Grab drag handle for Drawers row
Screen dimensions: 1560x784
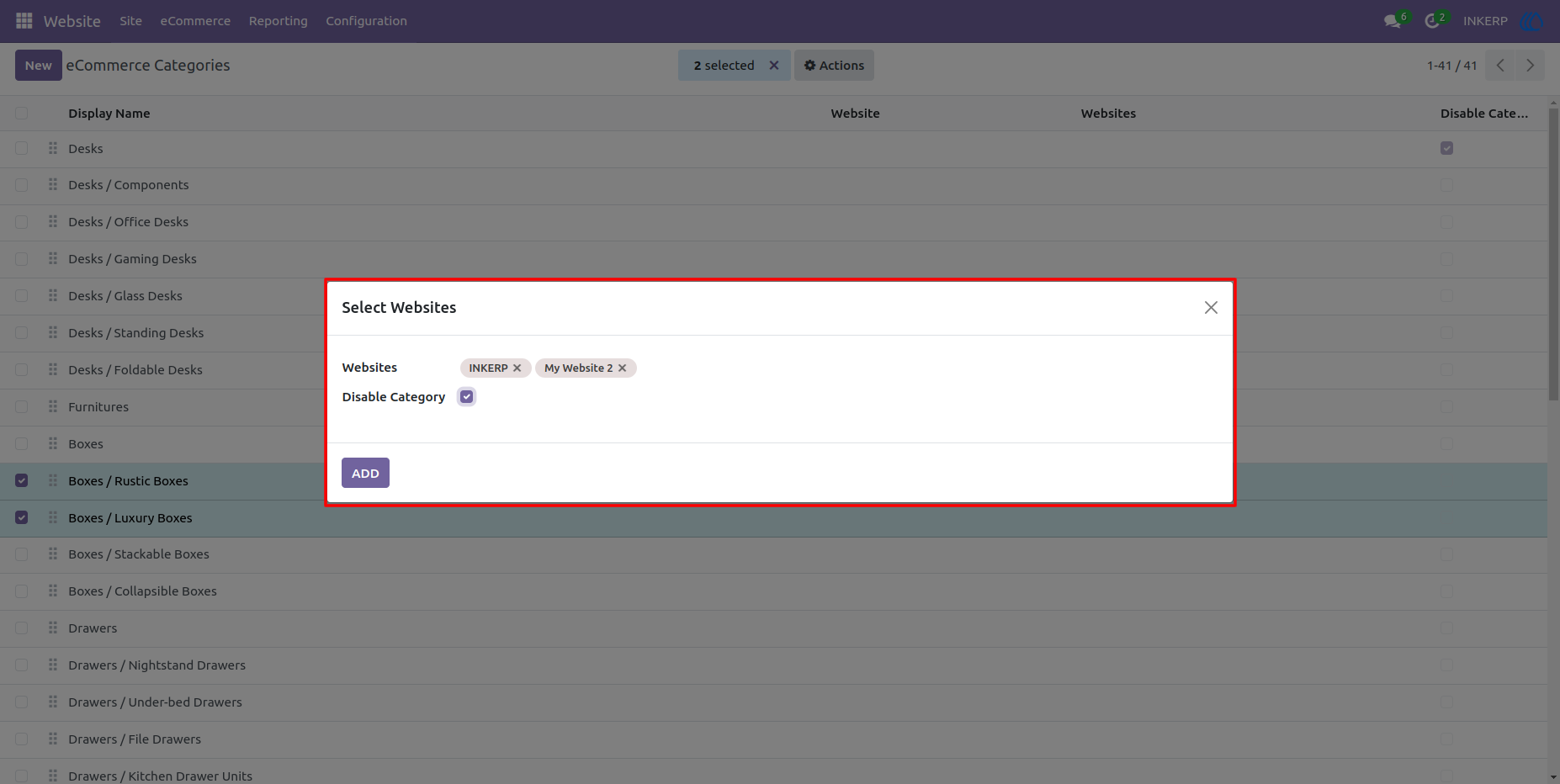click(53, 628)
